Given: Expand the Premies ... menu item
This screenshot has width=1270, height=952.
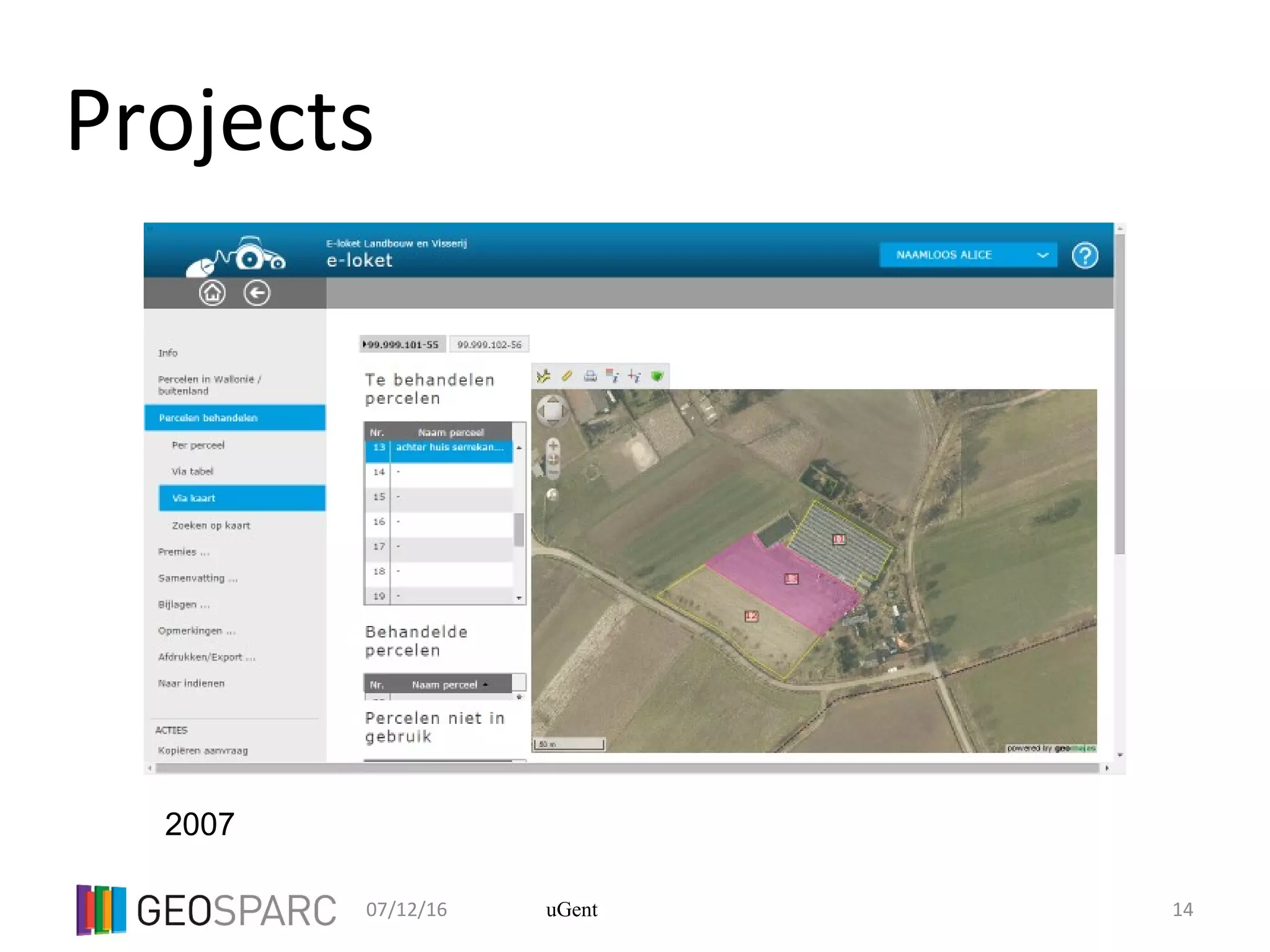Looking at the screenshot, I should click(x=184, y=552).
